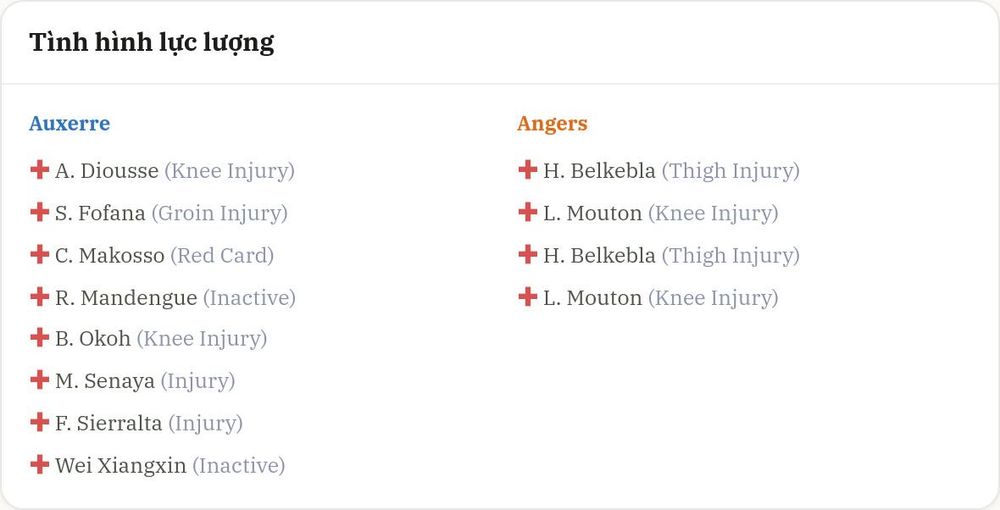Viewport: 1000px width, 510px height.
Task: Select the injury icon next to B. Okoh
Action: tap(40, 337)
